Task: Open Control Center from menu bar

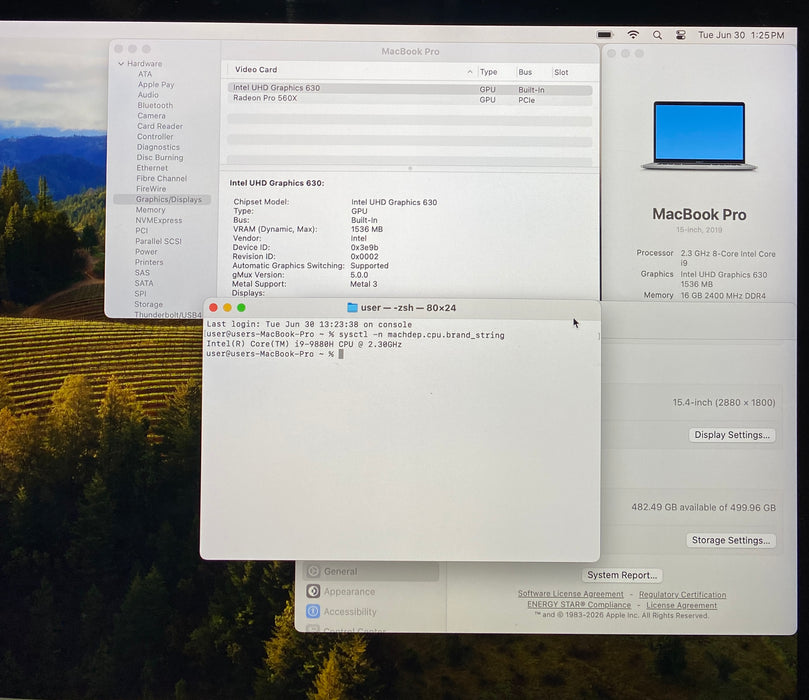Action: [681, 35]
